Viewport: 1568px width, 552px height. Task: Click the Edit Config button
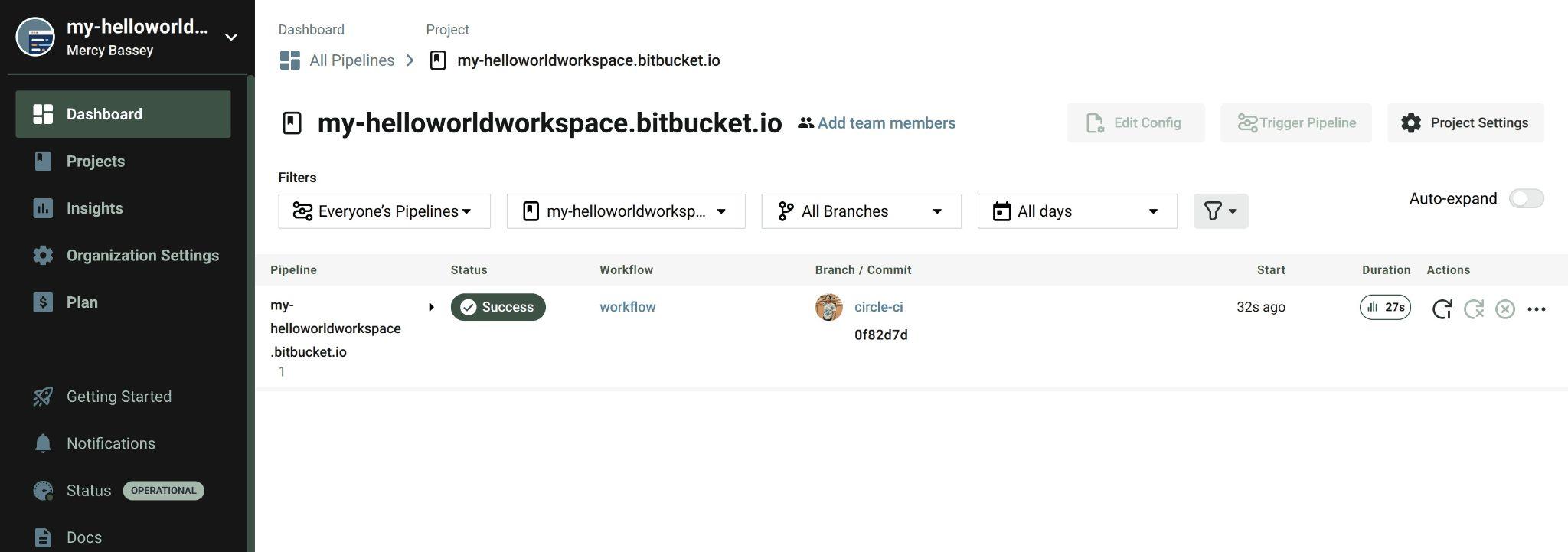point(1135,123)
